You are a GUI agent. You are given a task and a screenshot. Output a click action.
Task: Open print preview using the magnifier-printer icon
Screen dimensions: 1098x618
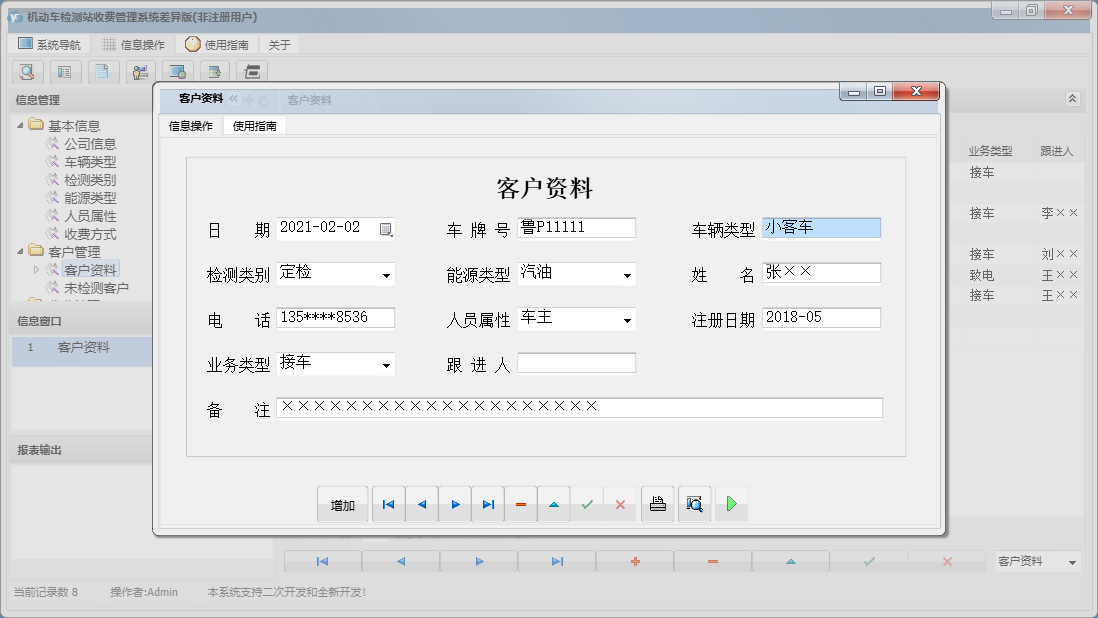pyautogui.click(x=694, y=503)
